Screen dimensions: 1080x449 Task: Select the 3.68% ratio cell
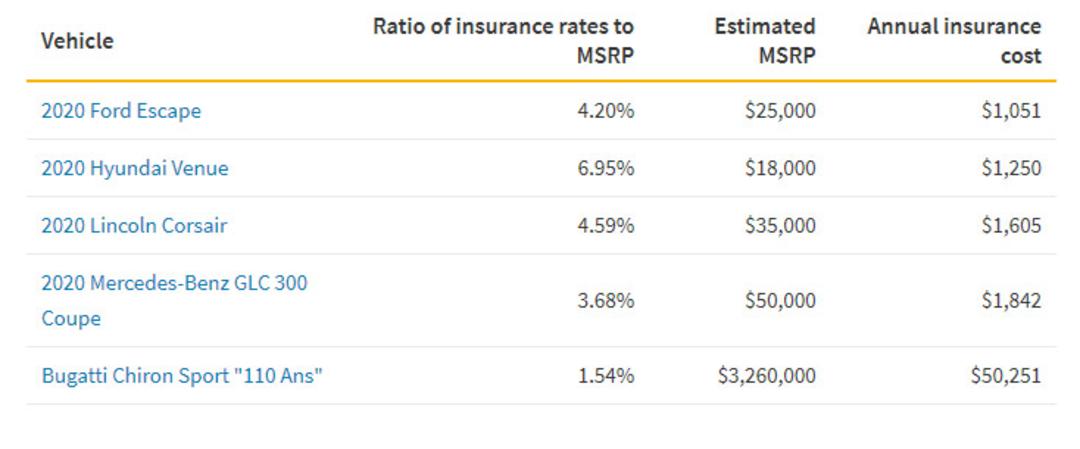pos(605,301)
